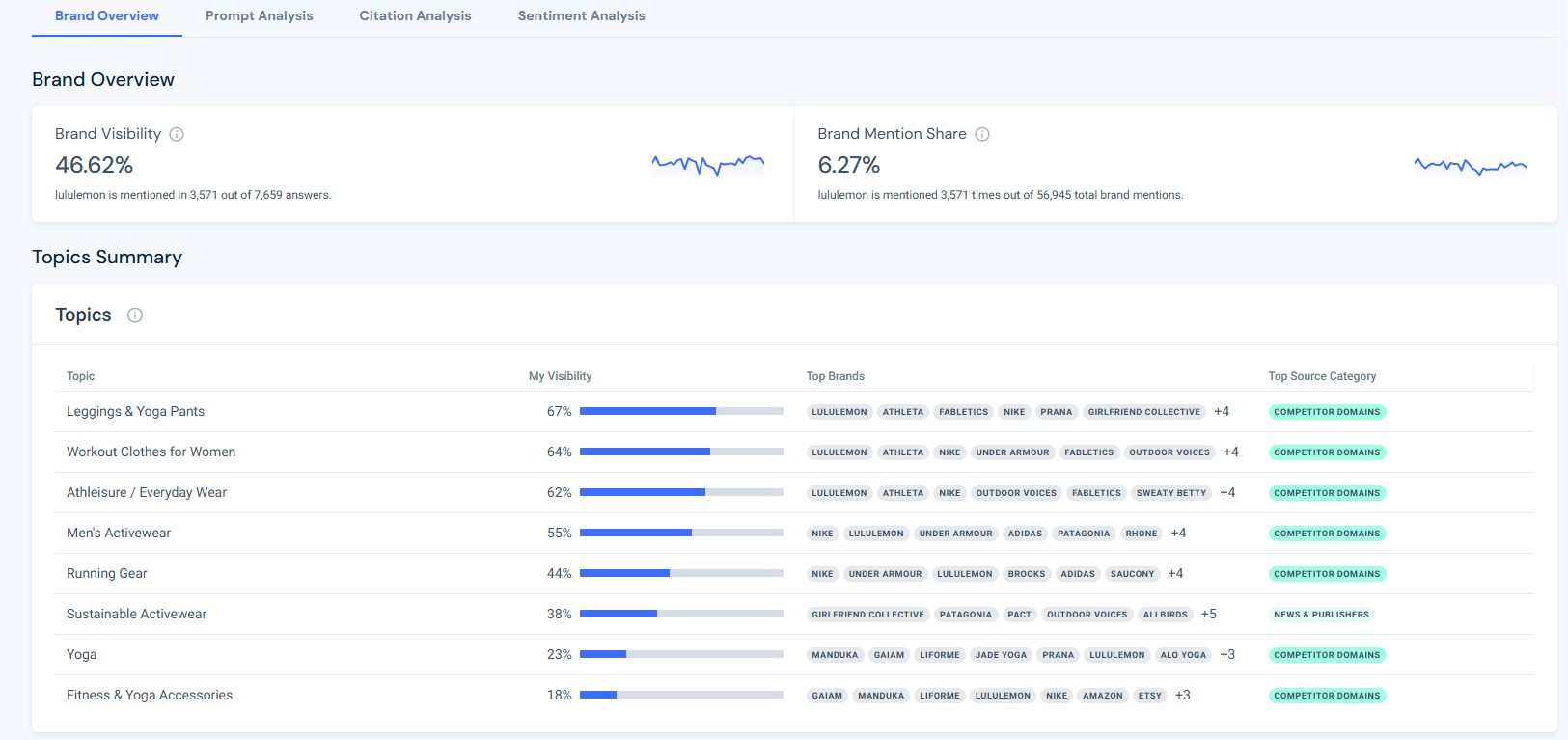Click BROOKS tag in Running Gear row
Screen dimensions: 1568x740
pyautogui.click(x=1027, y=574)
